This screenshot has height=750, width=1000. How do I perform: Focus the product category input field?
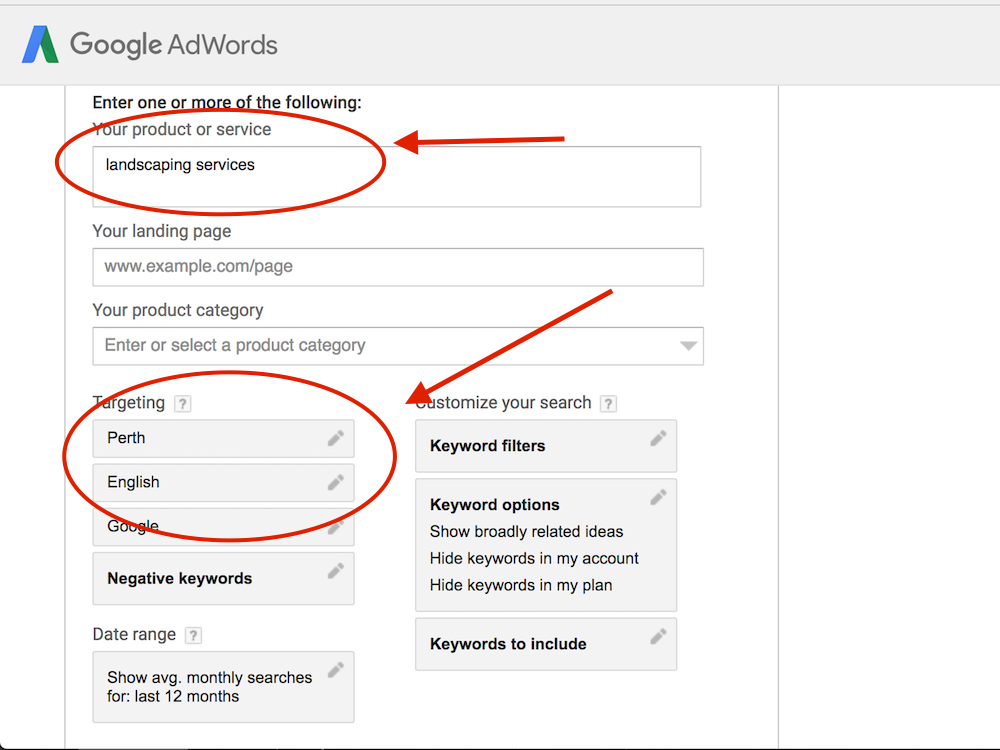coord(398,346)
